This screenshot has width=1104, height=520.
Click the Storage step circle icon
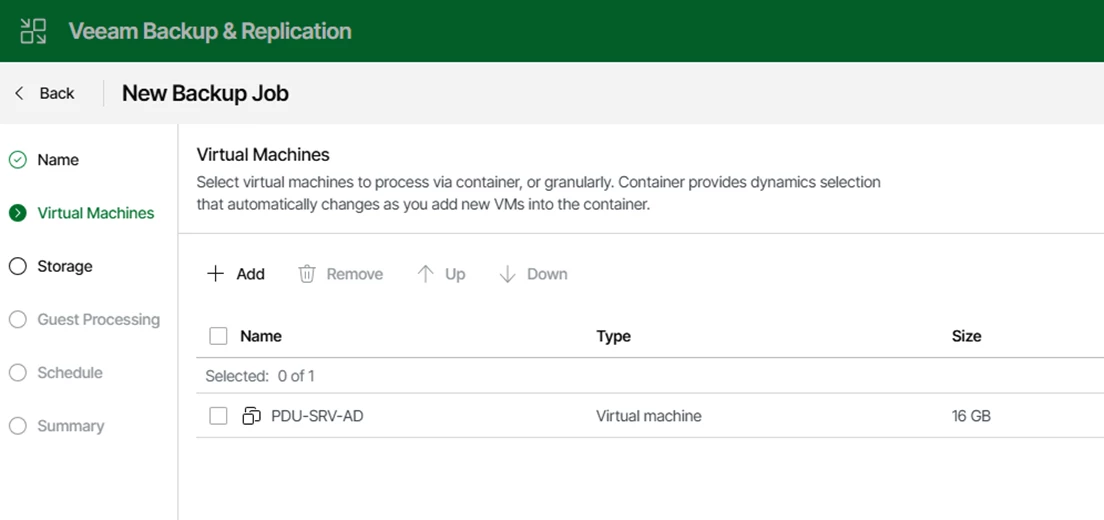pyautogui.click(x=18, y=266)
